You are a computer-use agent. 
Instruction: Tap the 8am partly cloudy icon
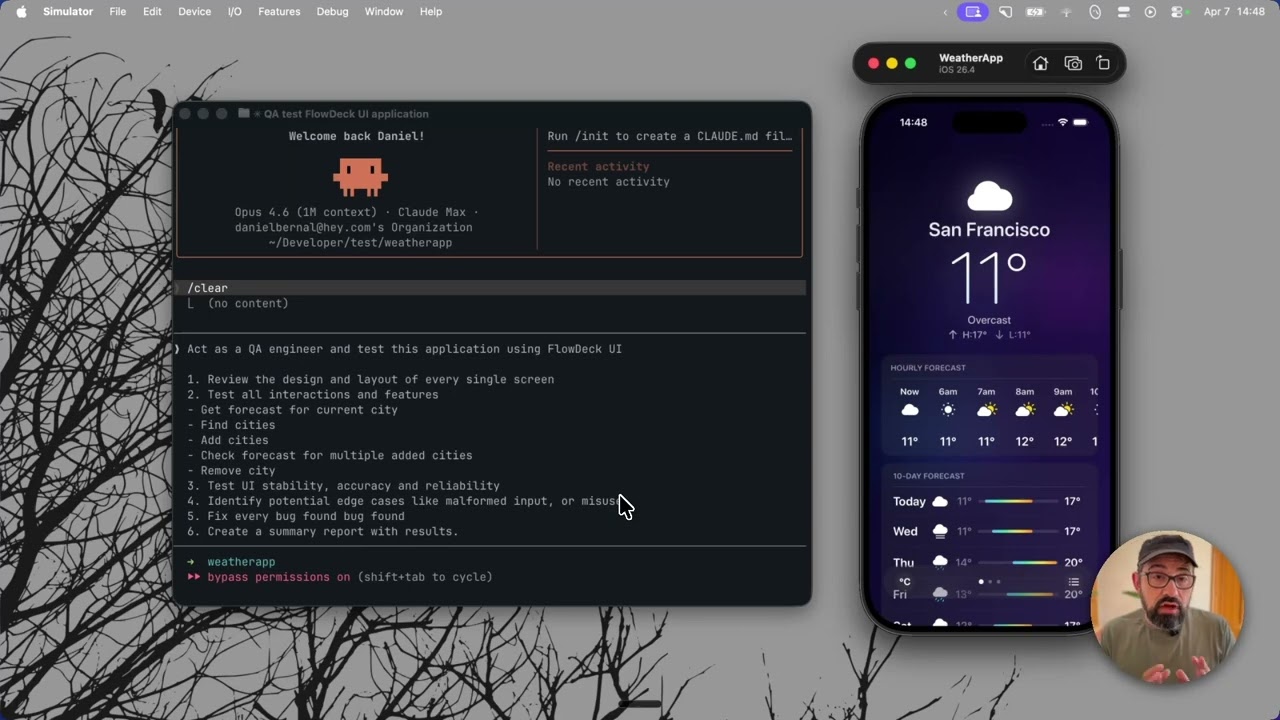(x=1025, y=410)
